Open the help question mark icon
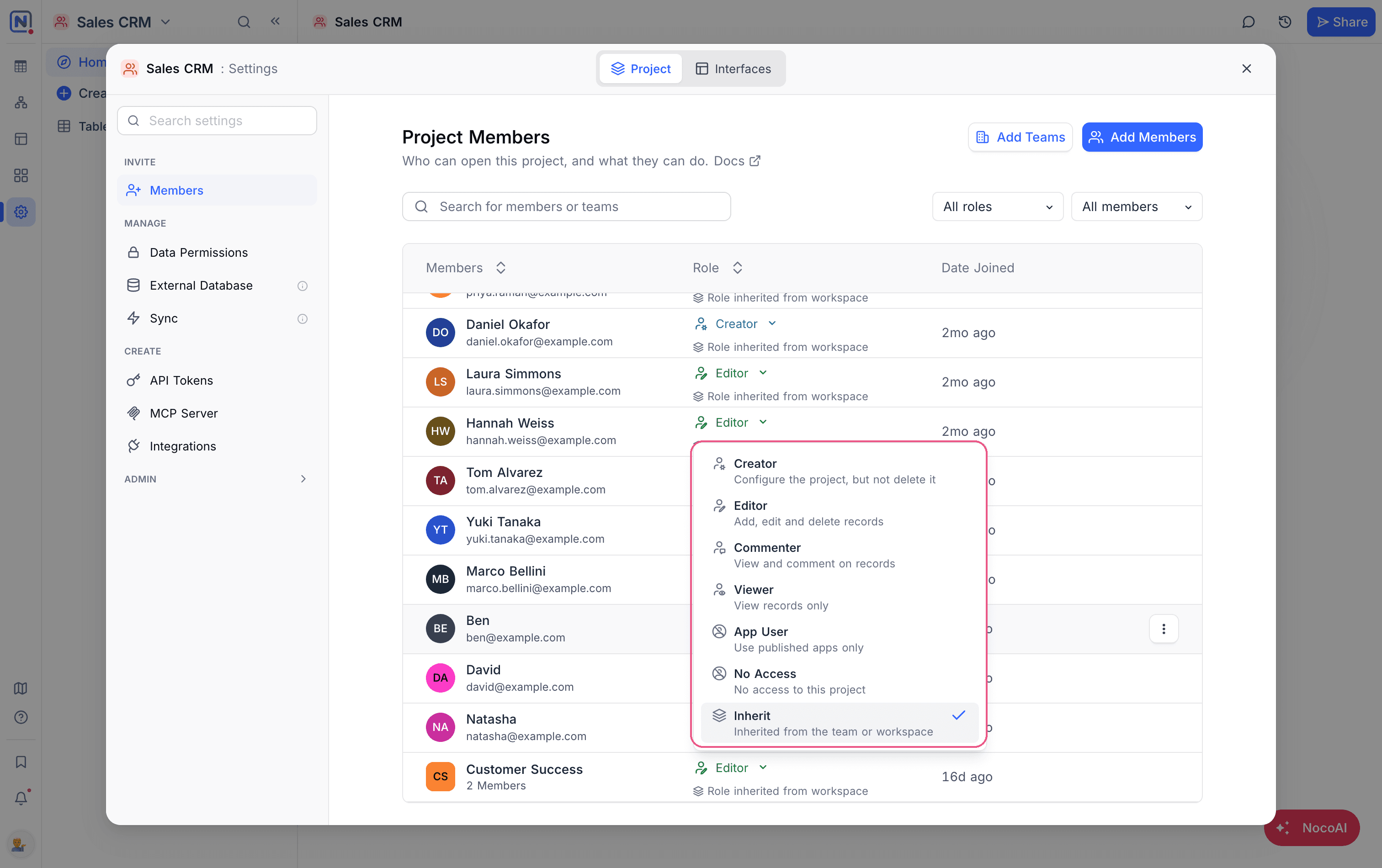Screen dimensions: 1382x868 click(x=21, y=717)
